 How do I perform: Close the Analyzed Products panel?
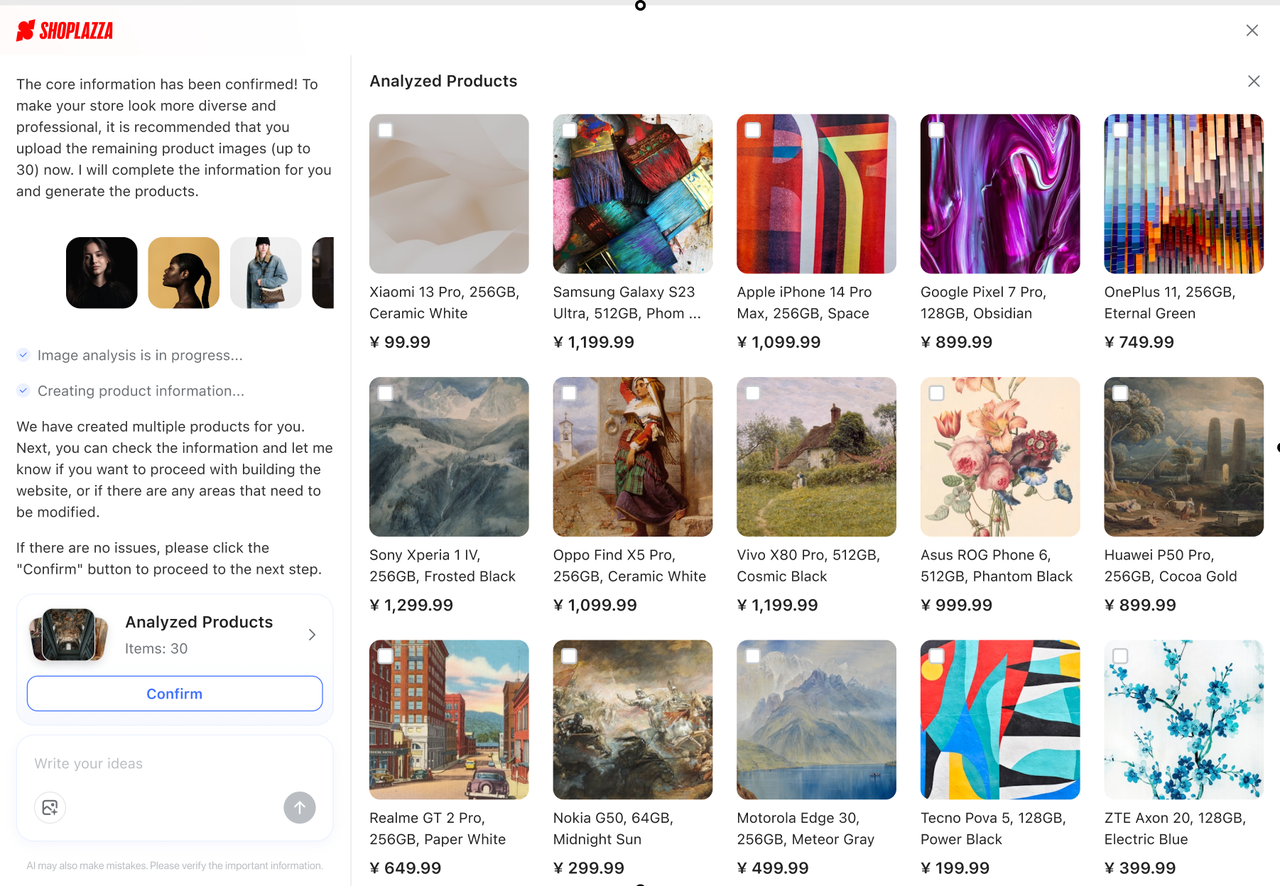(1254, 81)
